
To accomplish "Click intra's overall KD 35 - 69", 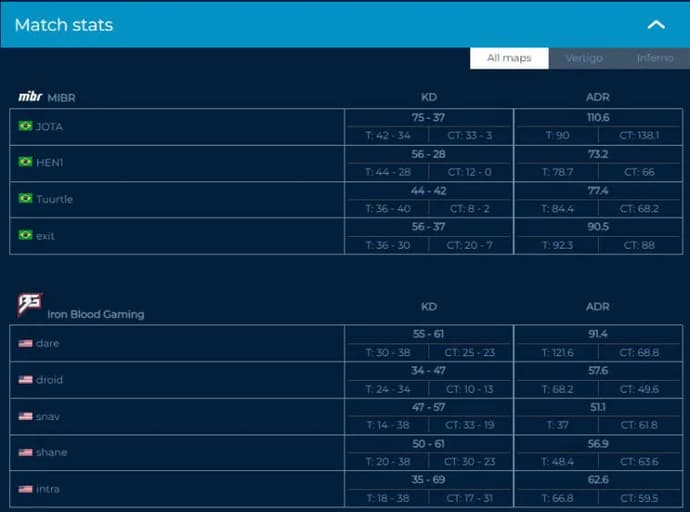I will tap(428, 479).
